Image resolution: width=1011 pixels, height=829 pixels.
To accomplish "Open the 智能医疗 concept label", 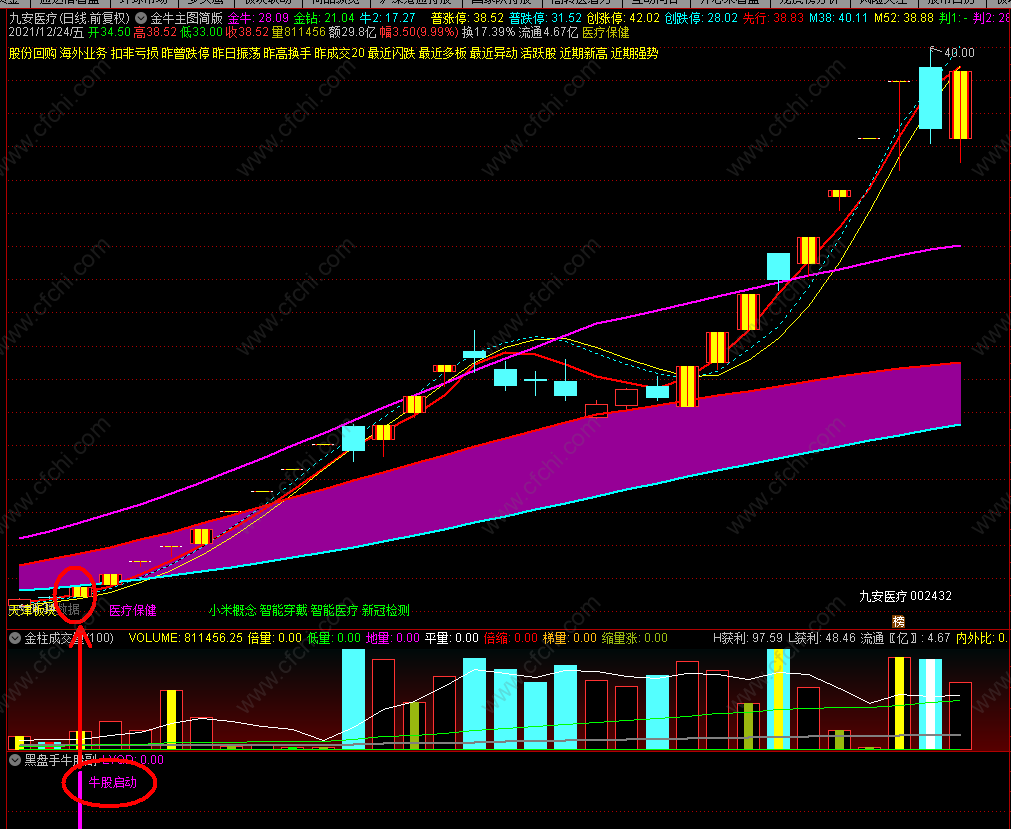I will (x=335, y=610).
